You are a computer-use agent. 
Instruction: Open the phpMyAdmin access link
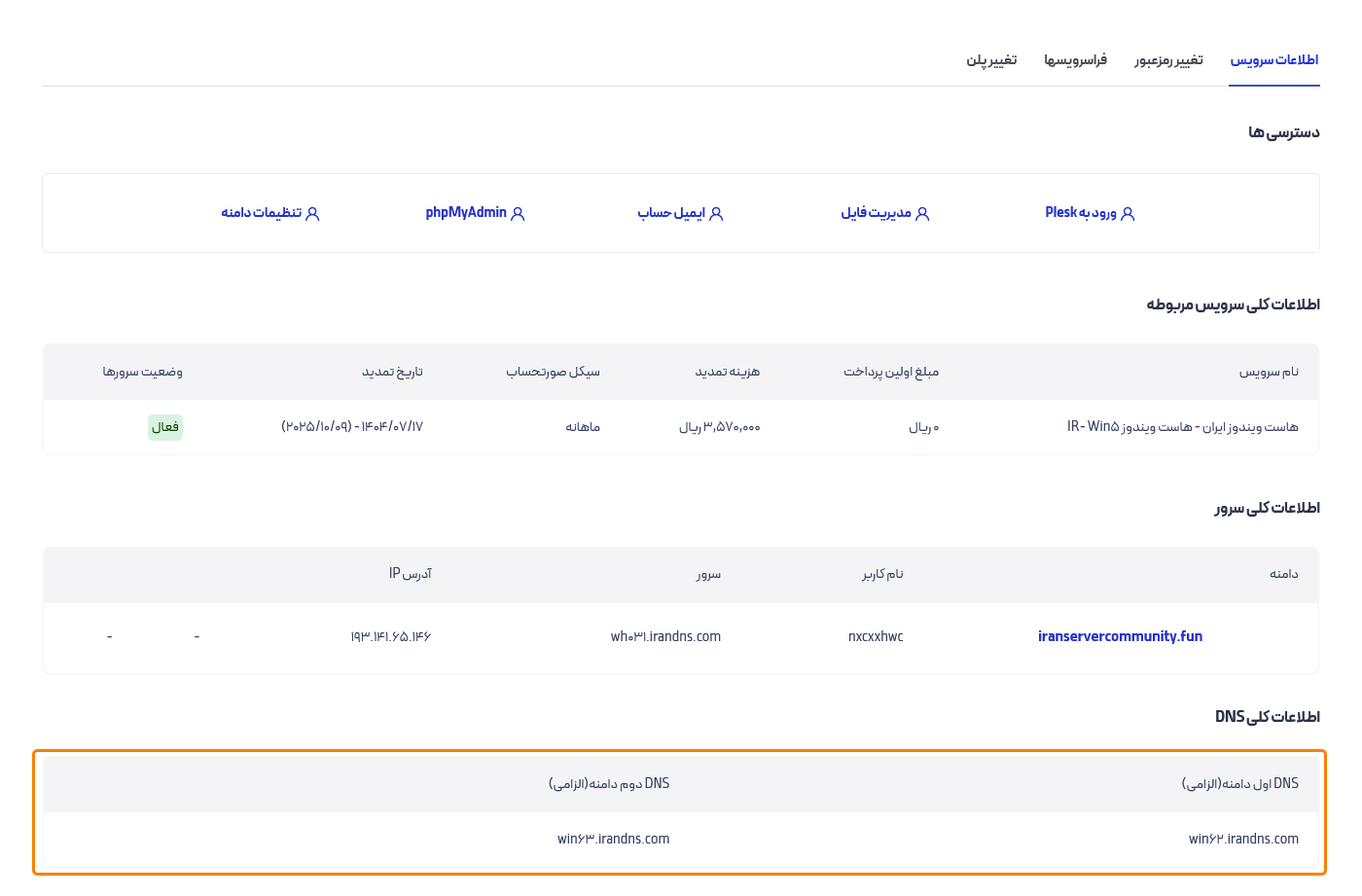pyautogui.click(x=466, y=212)
